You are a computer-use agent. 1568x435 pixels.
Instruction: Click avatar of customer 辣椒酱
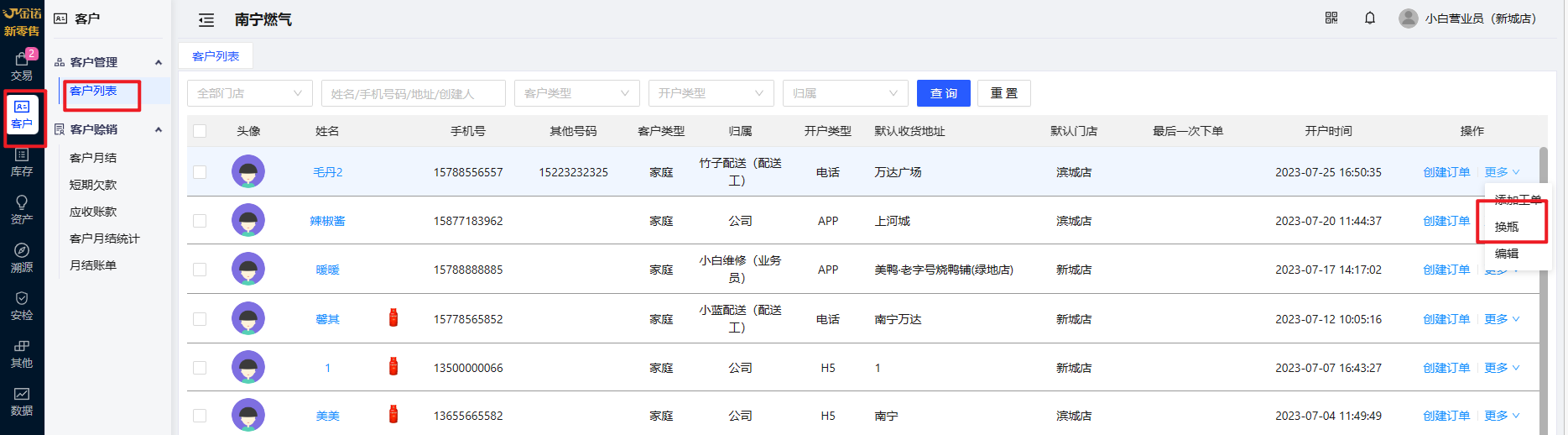click(248, 220)
